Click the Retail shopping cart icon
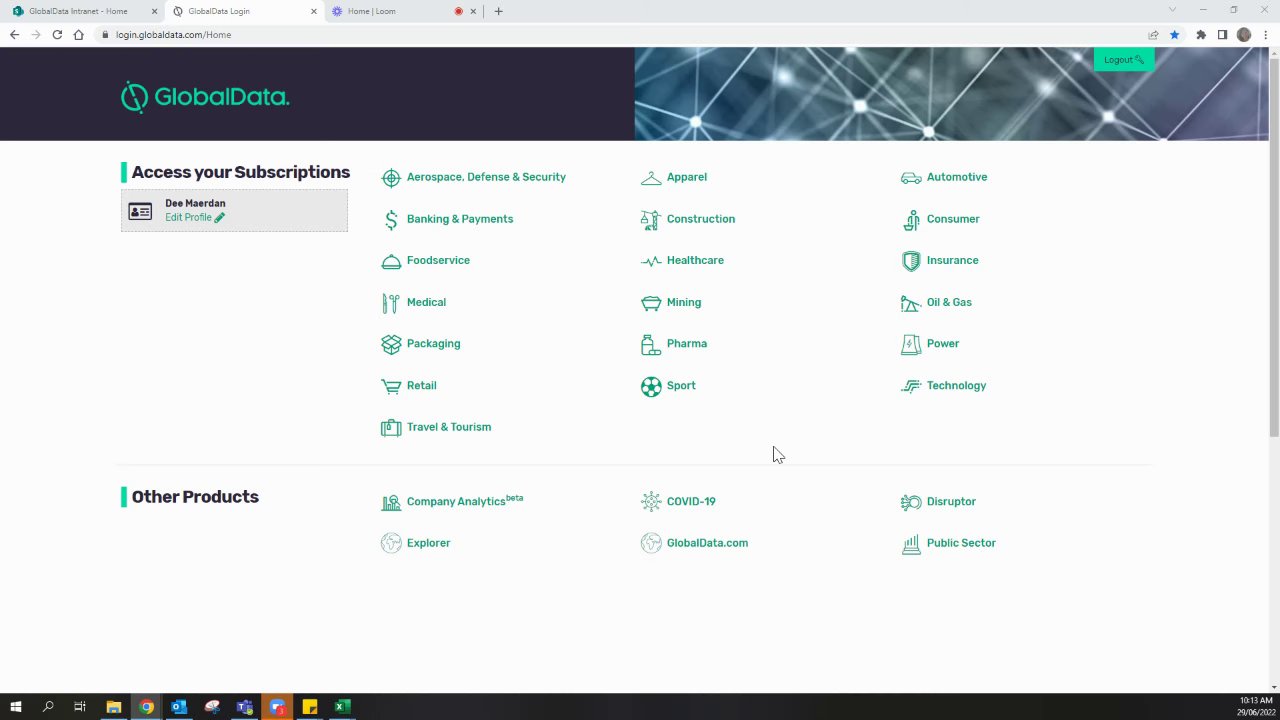Image resolution: width=1280 pixels, height=720 pixels. 391,386
